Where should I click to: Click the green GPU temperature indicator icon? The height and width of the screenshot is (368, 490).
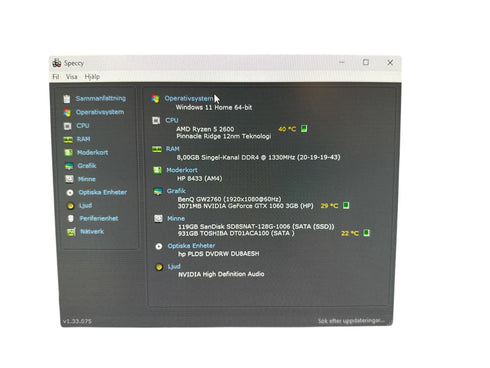click(346, 205)
